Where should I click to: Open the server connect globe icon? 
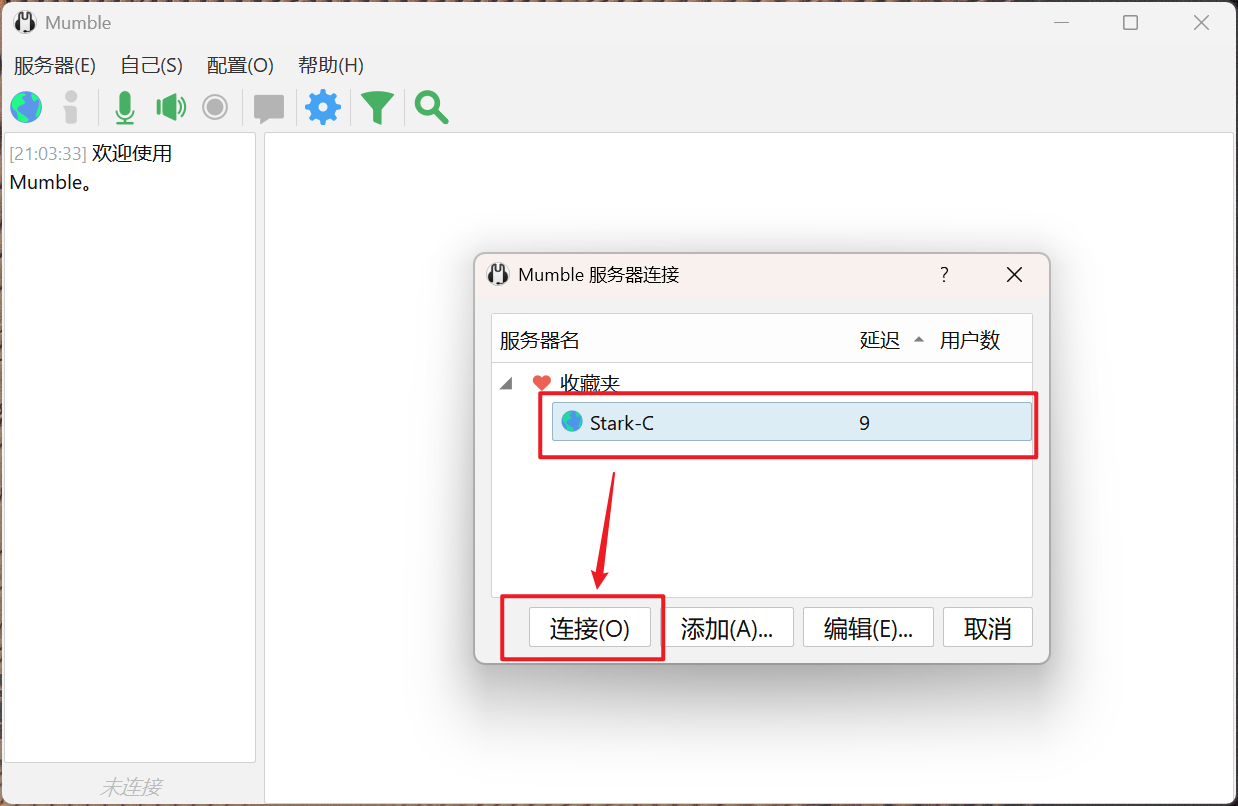coord(26,107)
